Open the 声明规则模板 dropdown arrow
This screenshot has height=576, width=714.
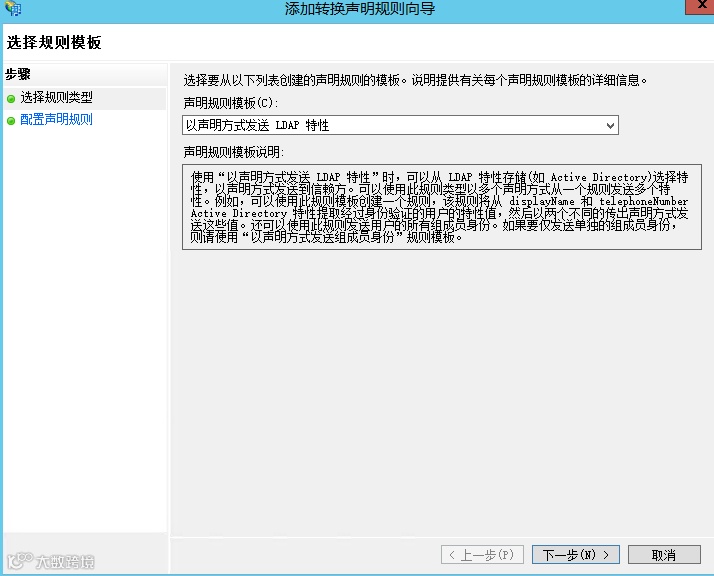click(610, 125)
